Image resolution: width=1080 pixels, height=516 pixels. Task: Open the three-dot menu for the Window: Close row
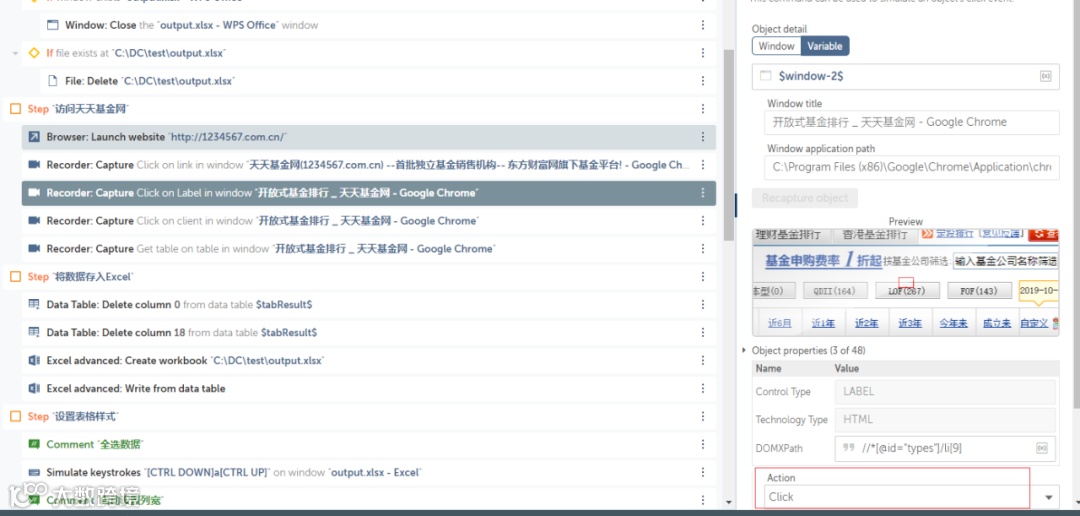tap(703, 25)
